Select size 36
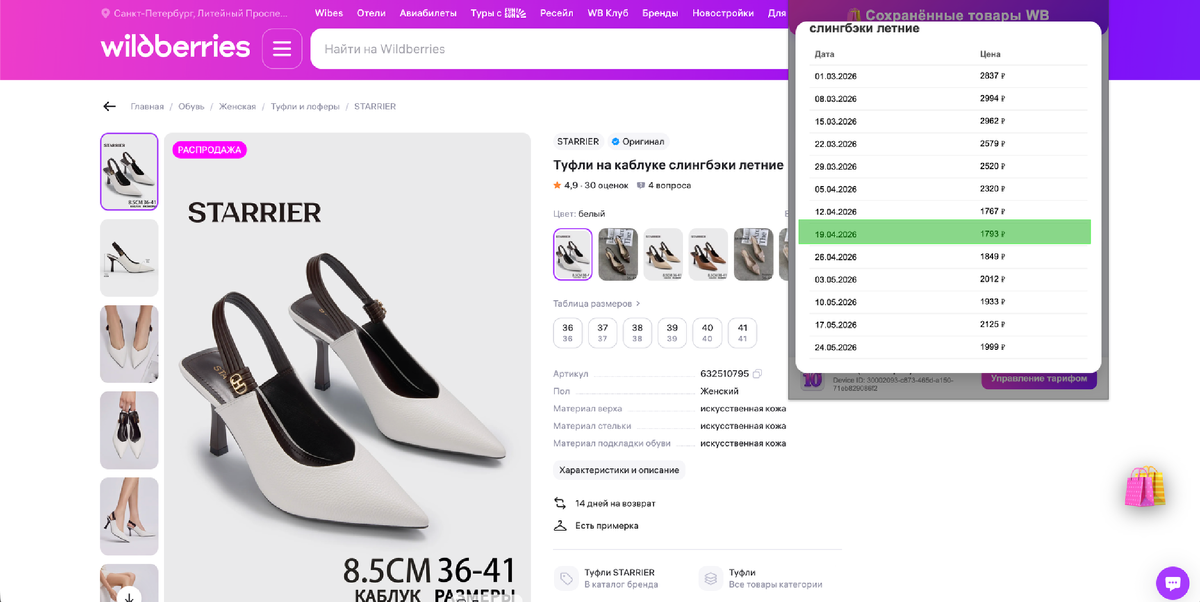 coord(568,333)
